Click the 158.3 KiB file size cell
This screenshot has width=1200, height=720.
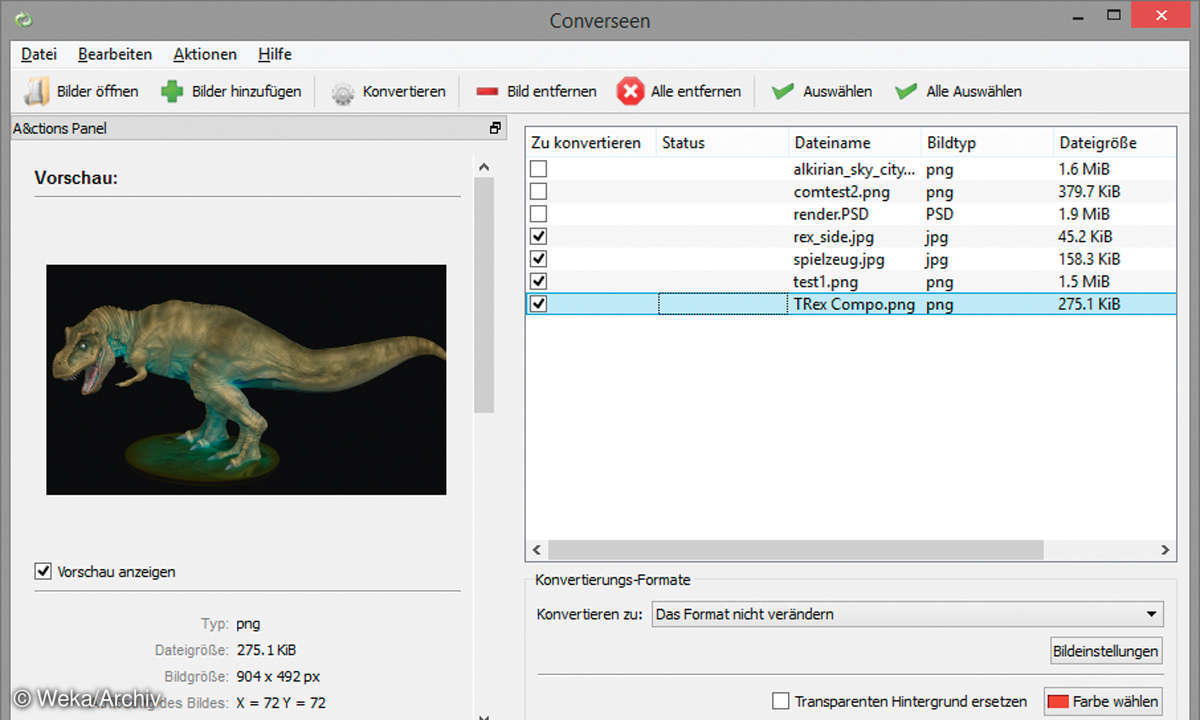[1088, 259]
